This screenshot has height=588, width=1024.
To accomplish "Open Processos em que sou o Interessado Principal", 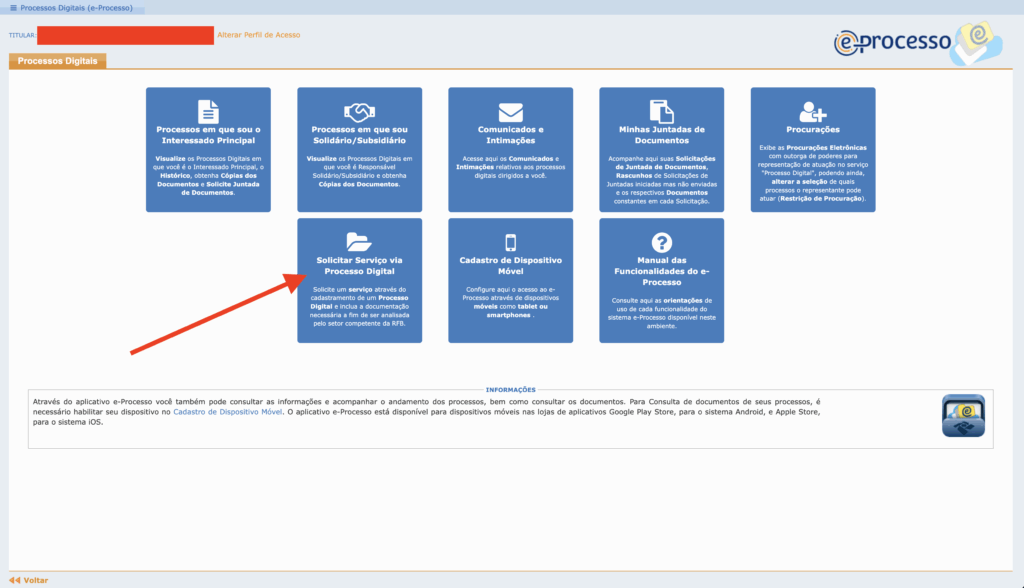I will pyautogui.click(x=208, y=135).
